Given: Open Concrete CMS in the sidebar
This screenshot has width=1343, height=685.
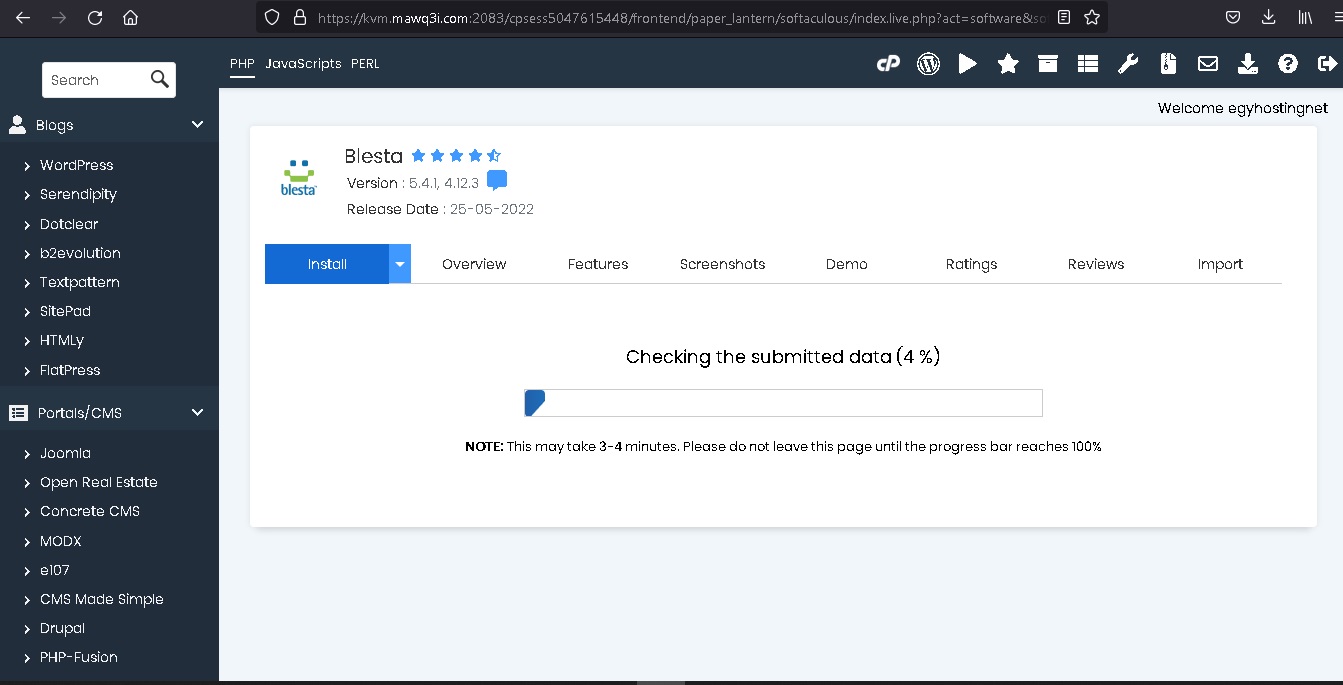Looking at the screenshot, I should (90, 511).
